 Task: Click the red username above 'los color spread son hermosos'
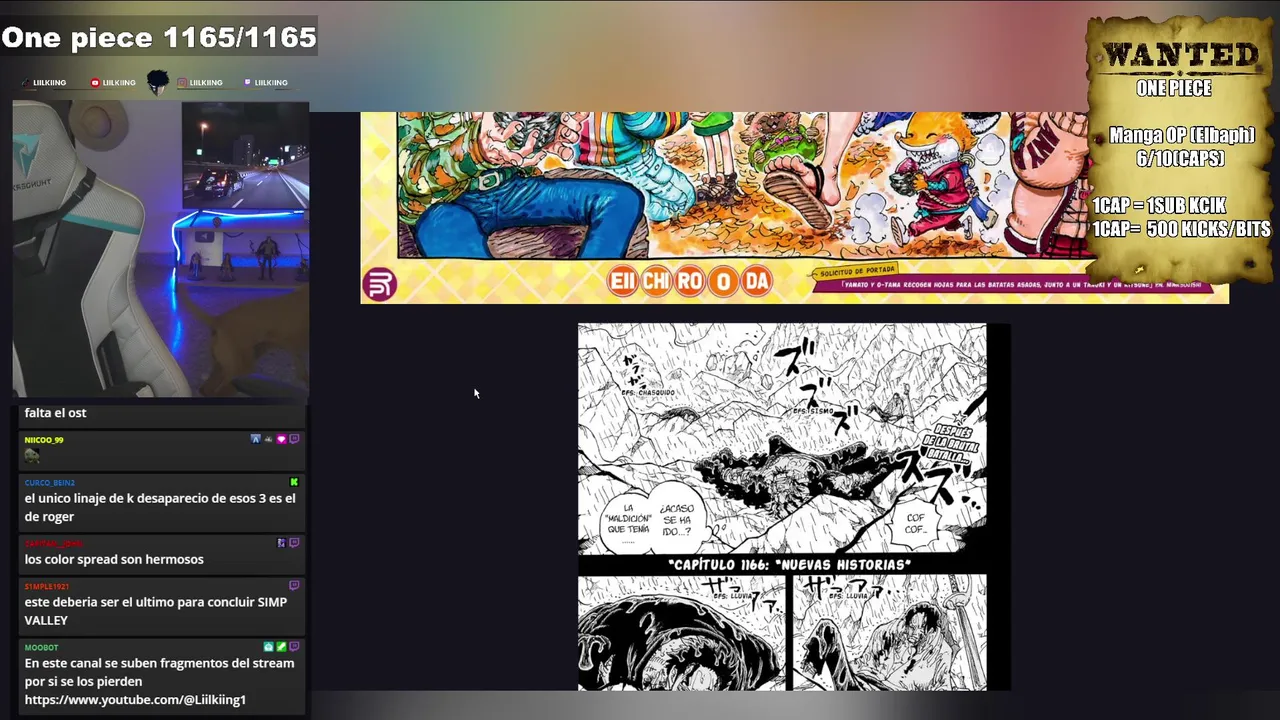point(53,543)
